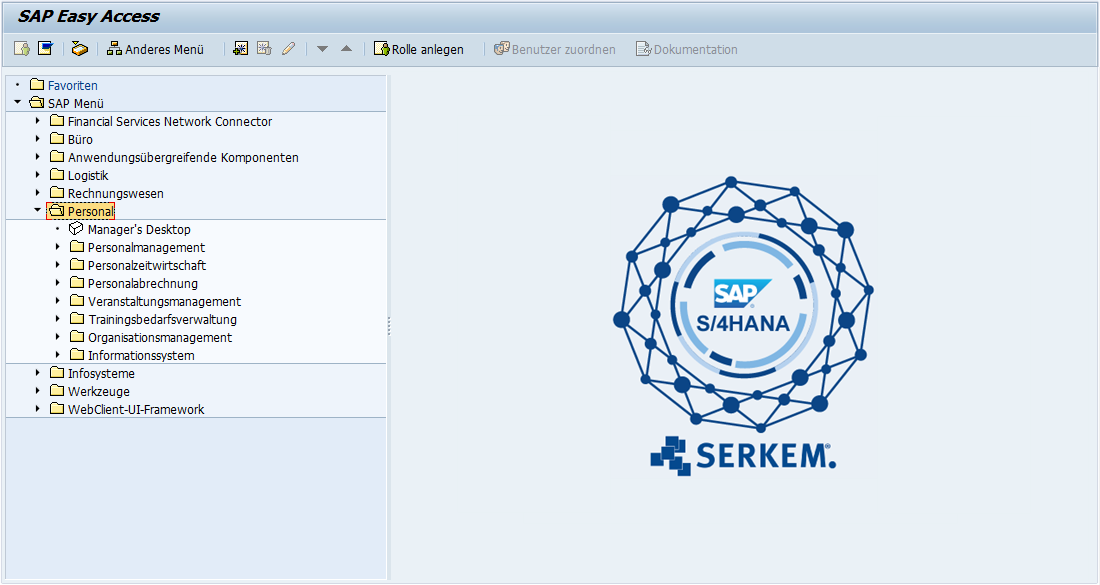Open the Manager's Desktop transaction

coord(138,230)
